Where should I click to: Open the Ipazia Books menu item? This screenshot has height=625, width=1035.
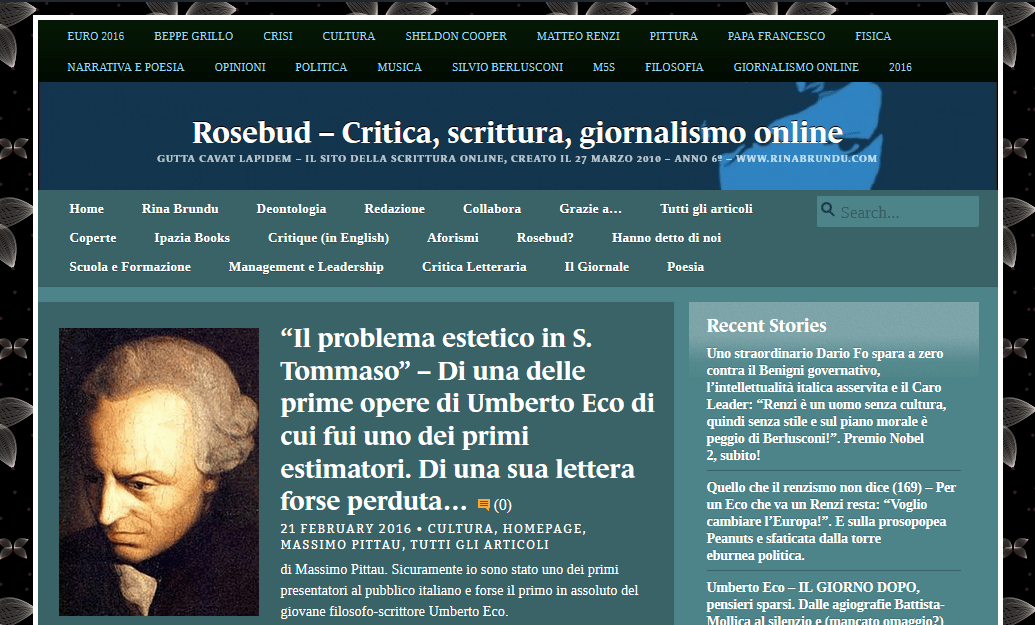pyautogui.click(x=192, y=238)
